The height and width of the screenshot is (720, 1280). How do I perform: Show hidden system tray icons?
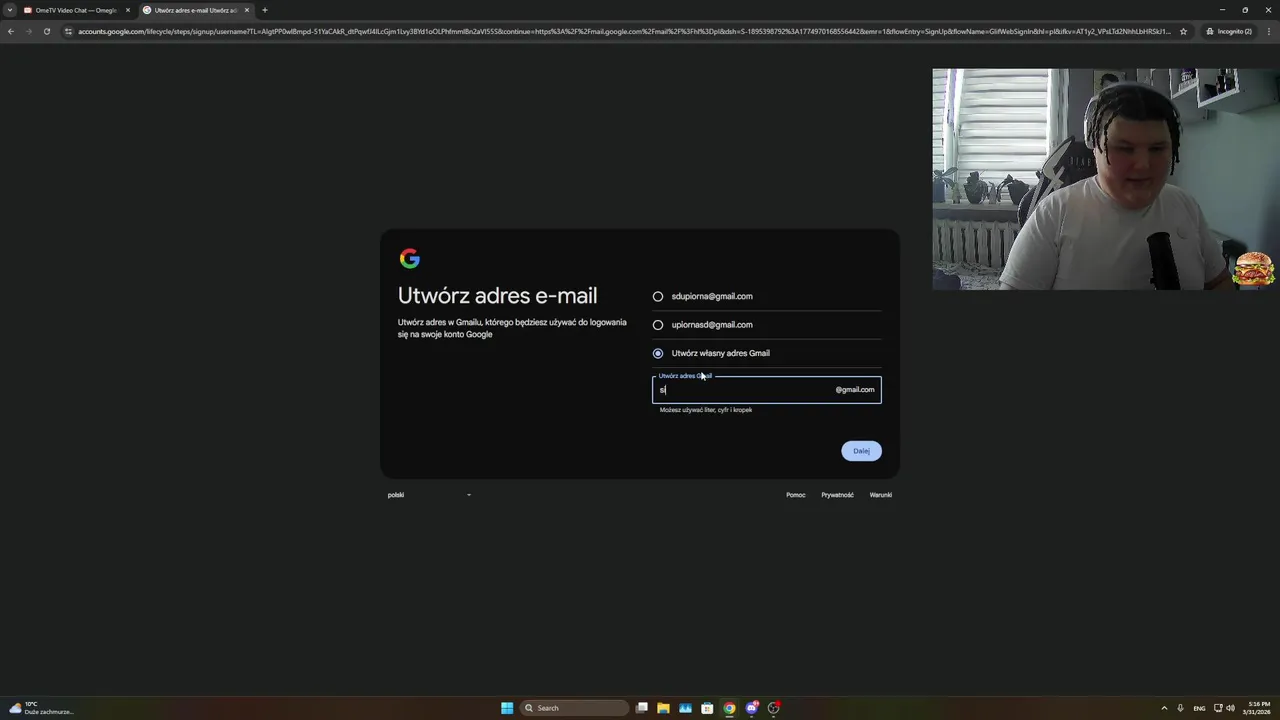tap(1164, 708)
